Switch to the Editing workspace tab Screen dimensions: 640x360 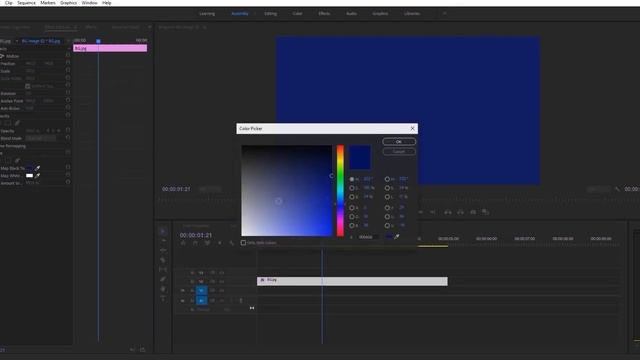[x=270, y=13]
